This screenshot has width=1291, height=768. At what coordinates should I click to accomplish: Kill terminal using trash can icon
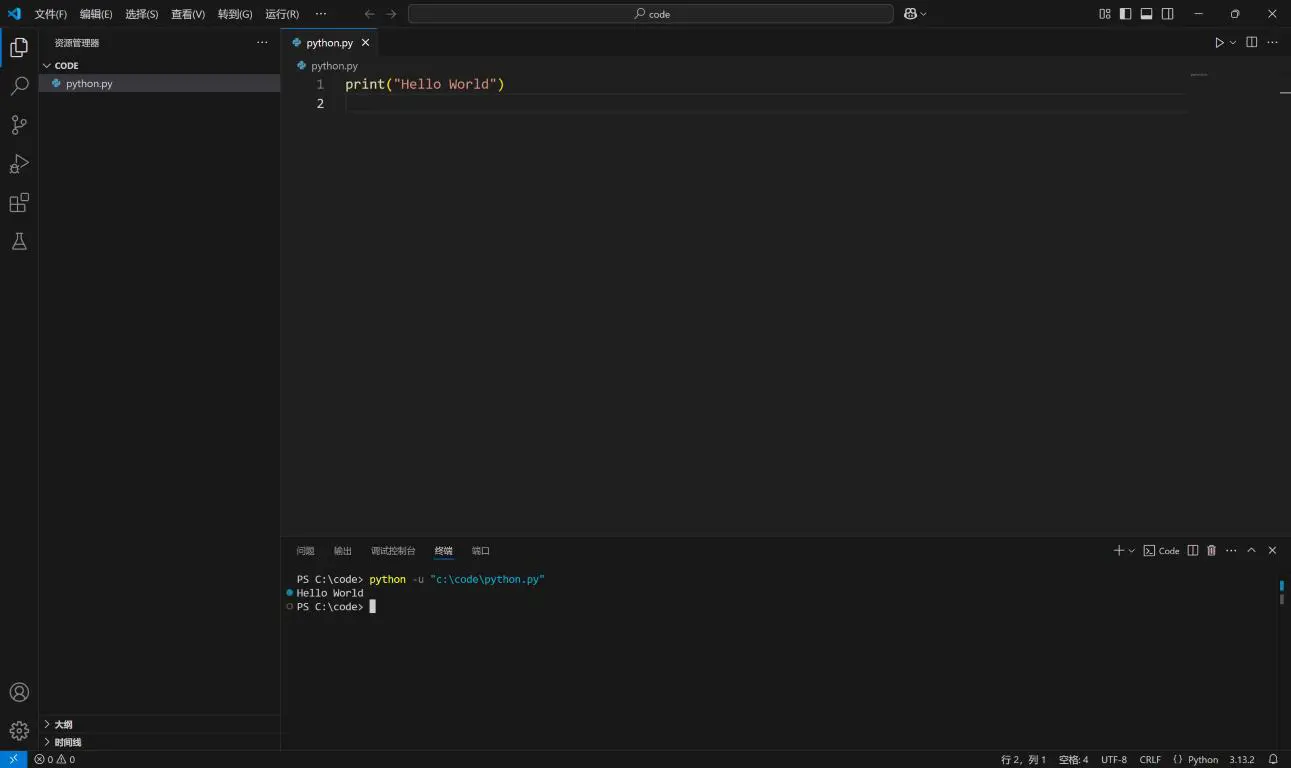[1211, 551]
